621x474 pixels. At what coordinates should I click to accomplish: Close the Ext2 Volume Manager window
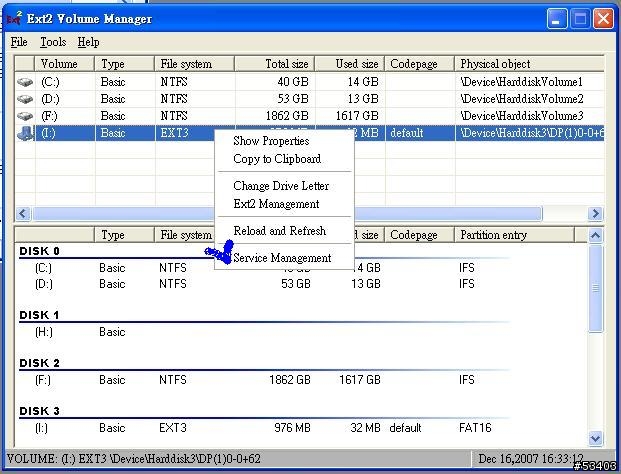coord(603,19)
